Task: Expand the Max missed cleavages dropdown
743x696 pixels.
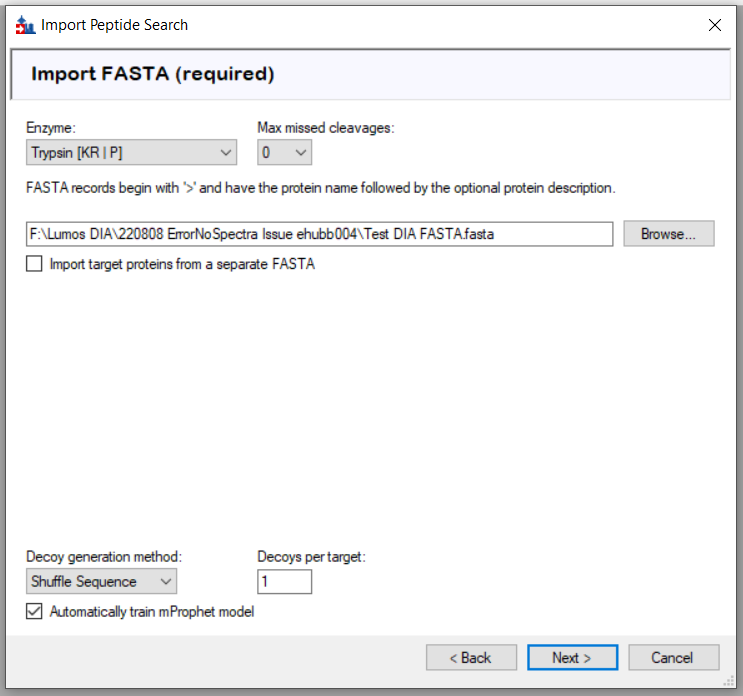Action: tap(285, 153)
